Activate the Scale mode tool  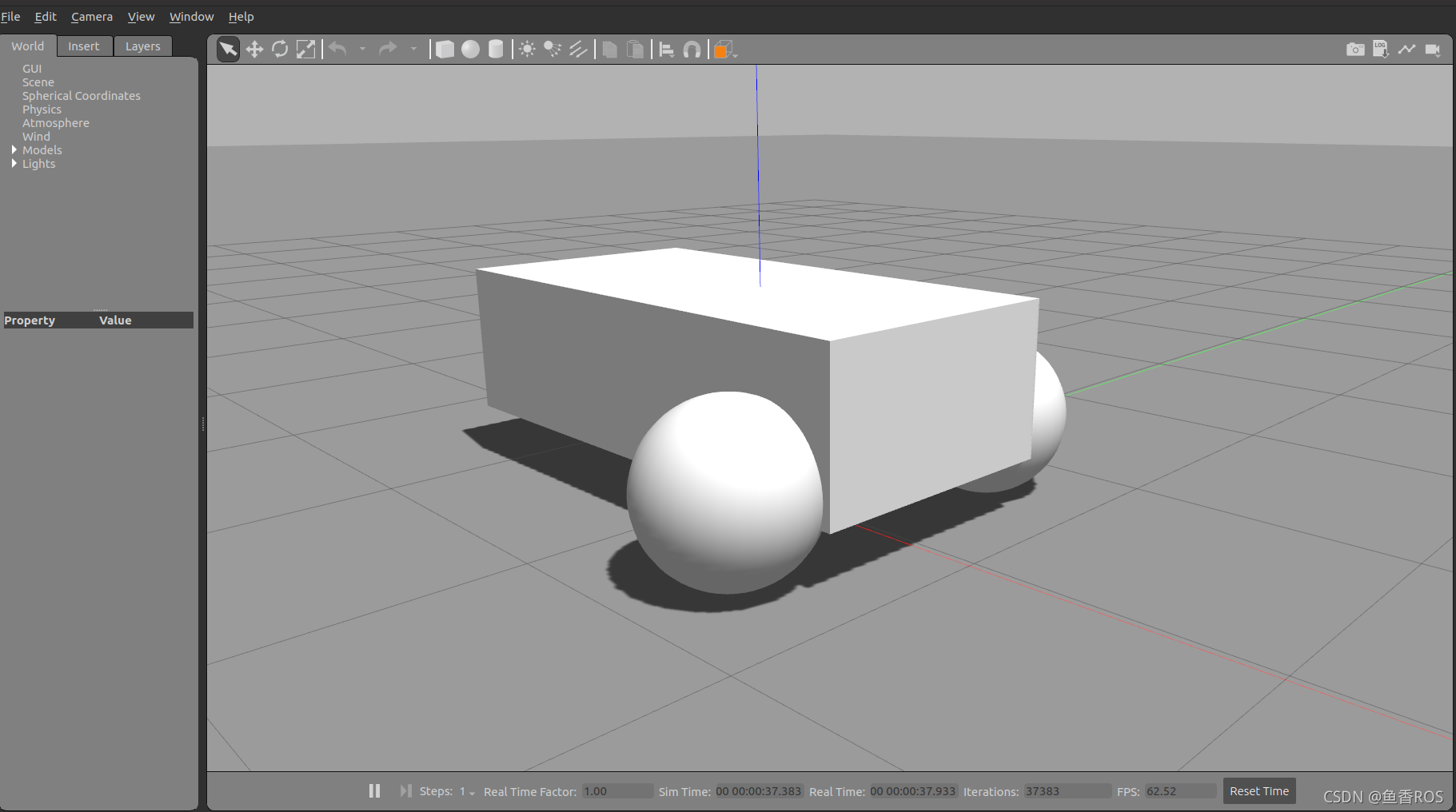(305, 49)
